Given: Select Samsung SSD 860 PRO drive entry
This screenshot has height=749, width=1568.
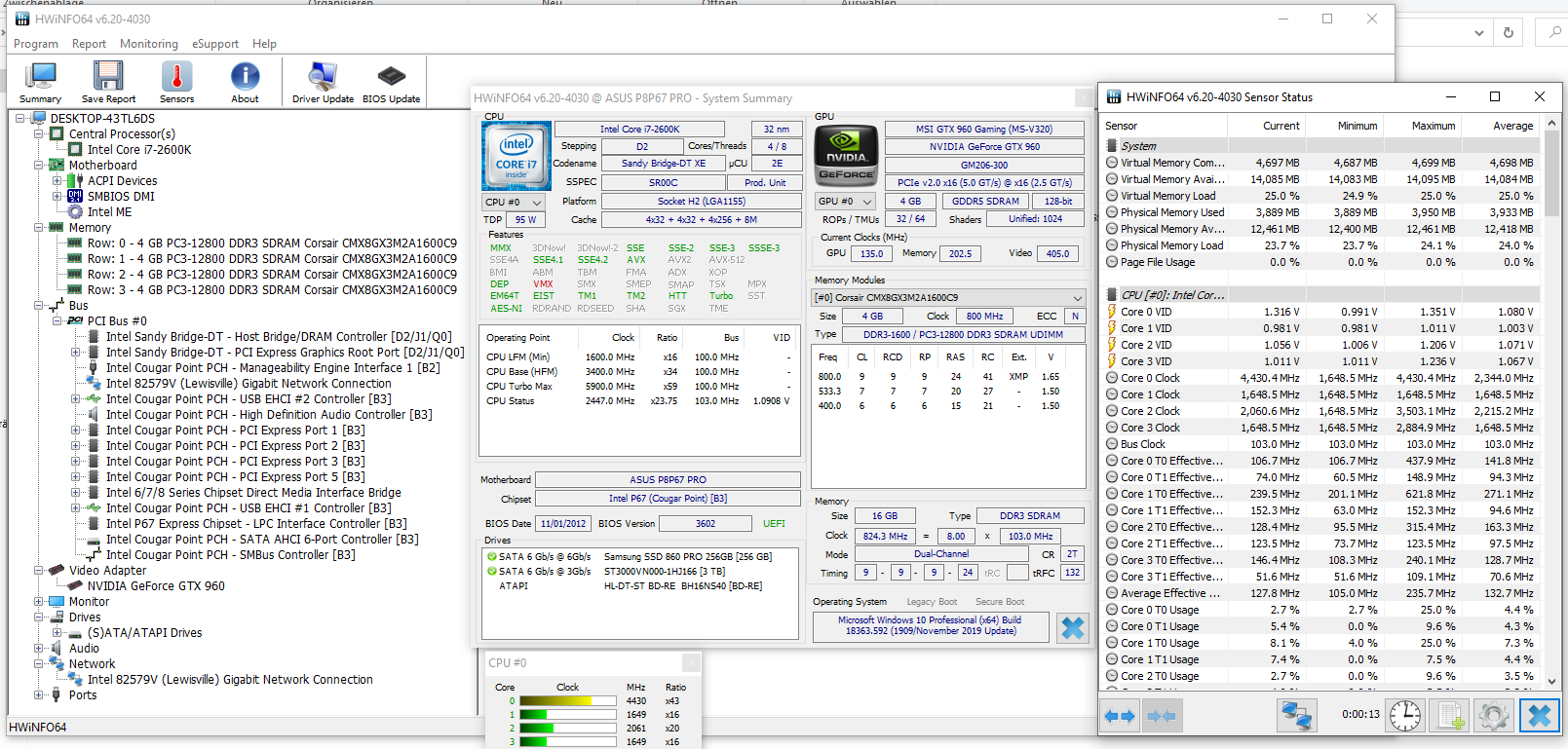Looking at the screenshot, I should (x=688, y=557).
